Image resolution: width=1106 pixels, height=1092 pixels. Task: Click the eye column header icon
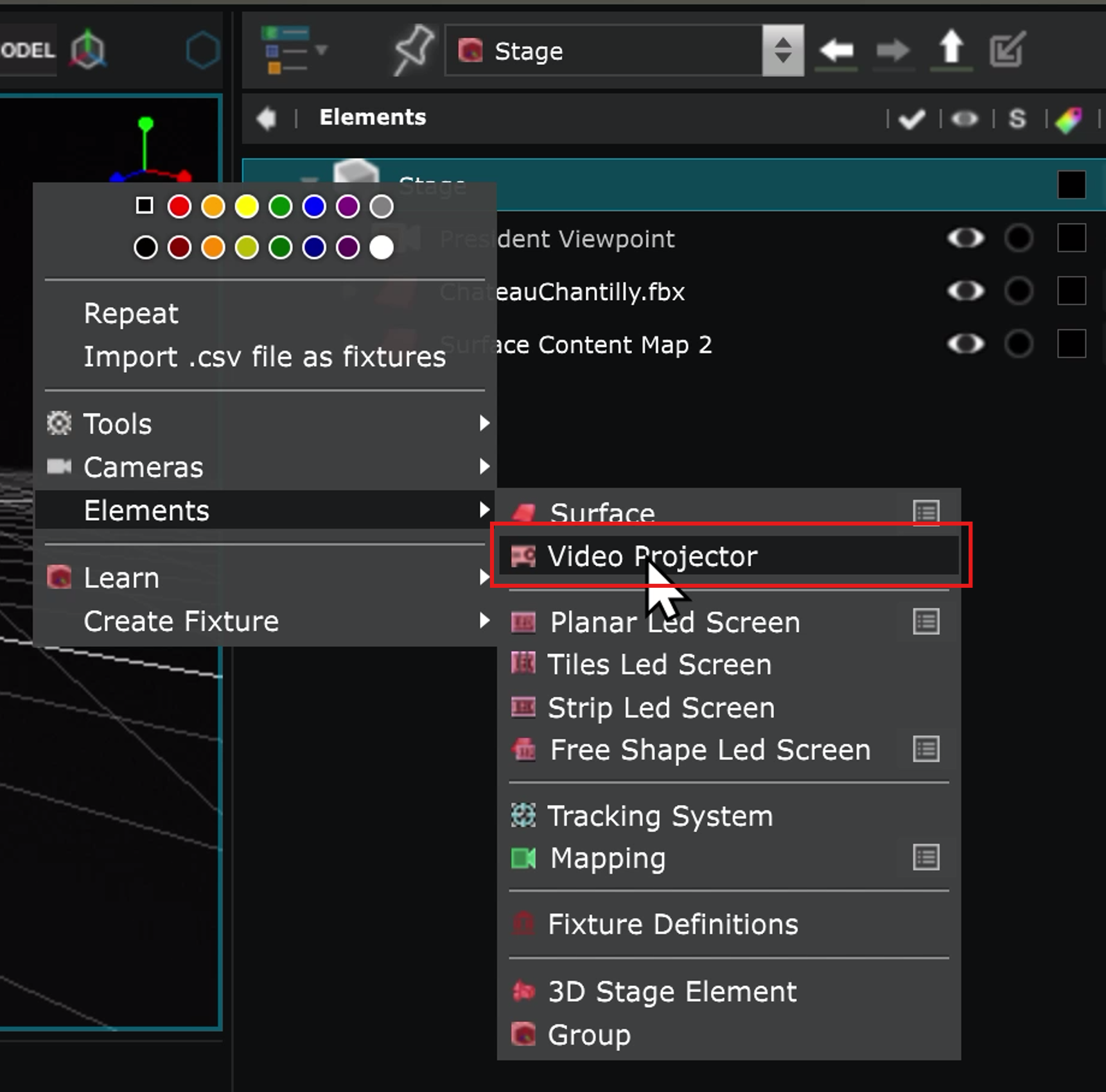pos(965,119)
